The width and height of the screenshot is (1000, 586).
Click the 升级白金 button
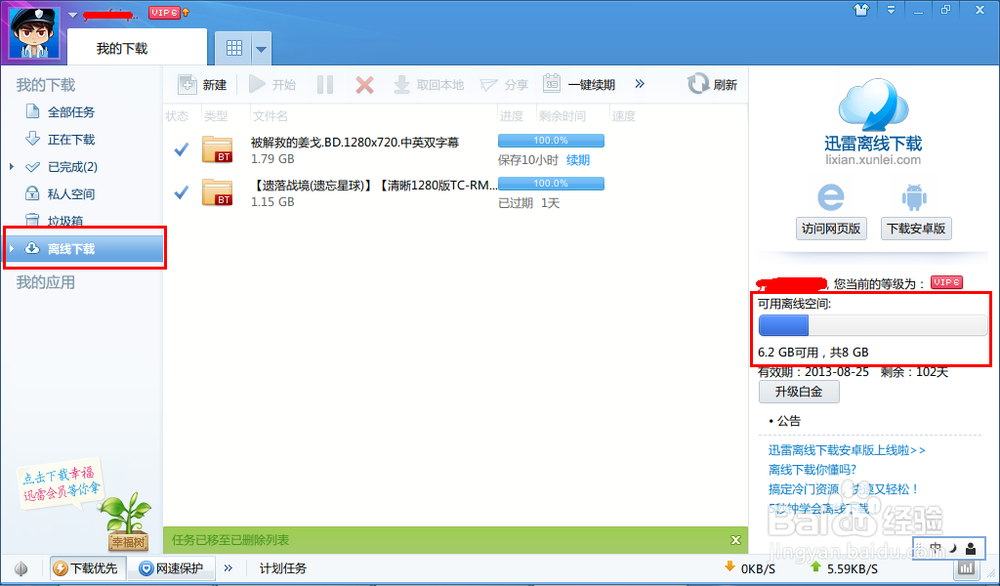pos(798,392)
